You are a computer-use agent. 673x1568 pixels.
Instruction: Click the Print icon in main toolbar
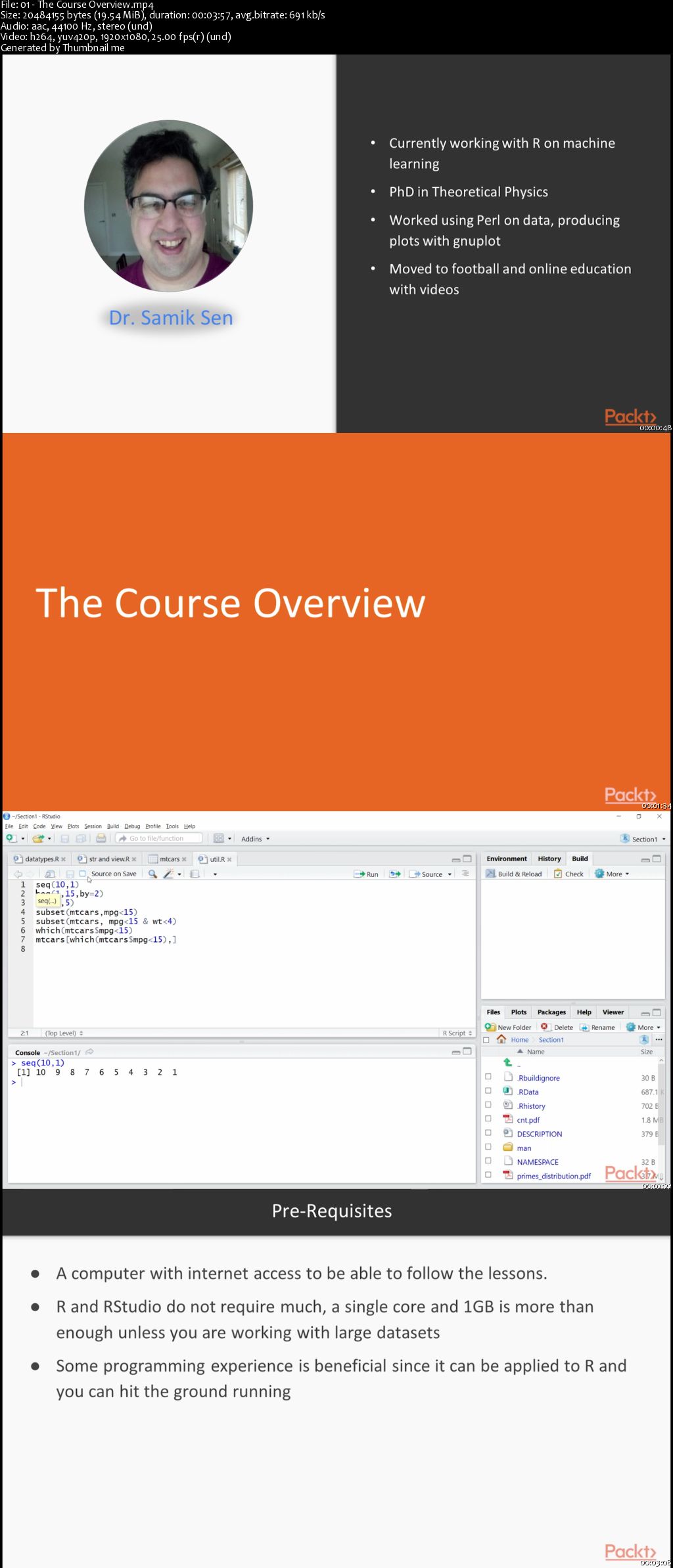[x=101, y=838]
